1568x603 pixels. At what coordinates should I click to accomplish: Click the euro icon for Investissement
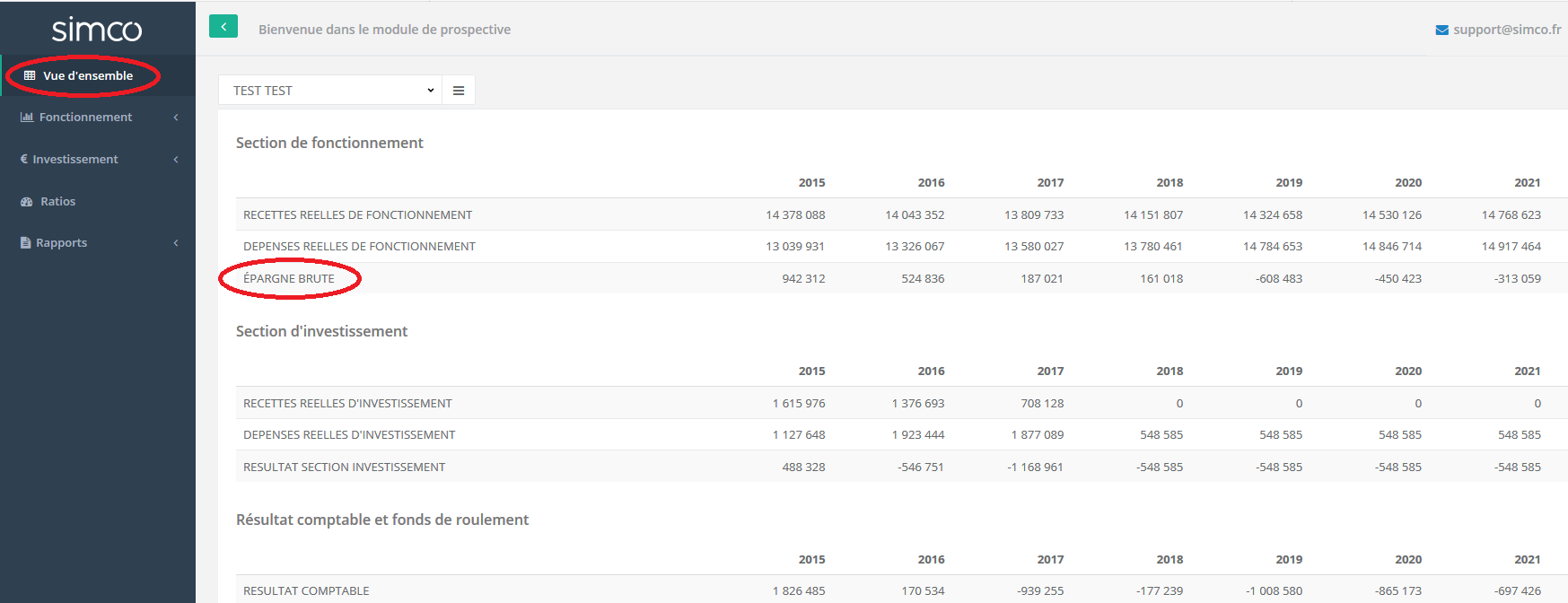click(24, 160)
